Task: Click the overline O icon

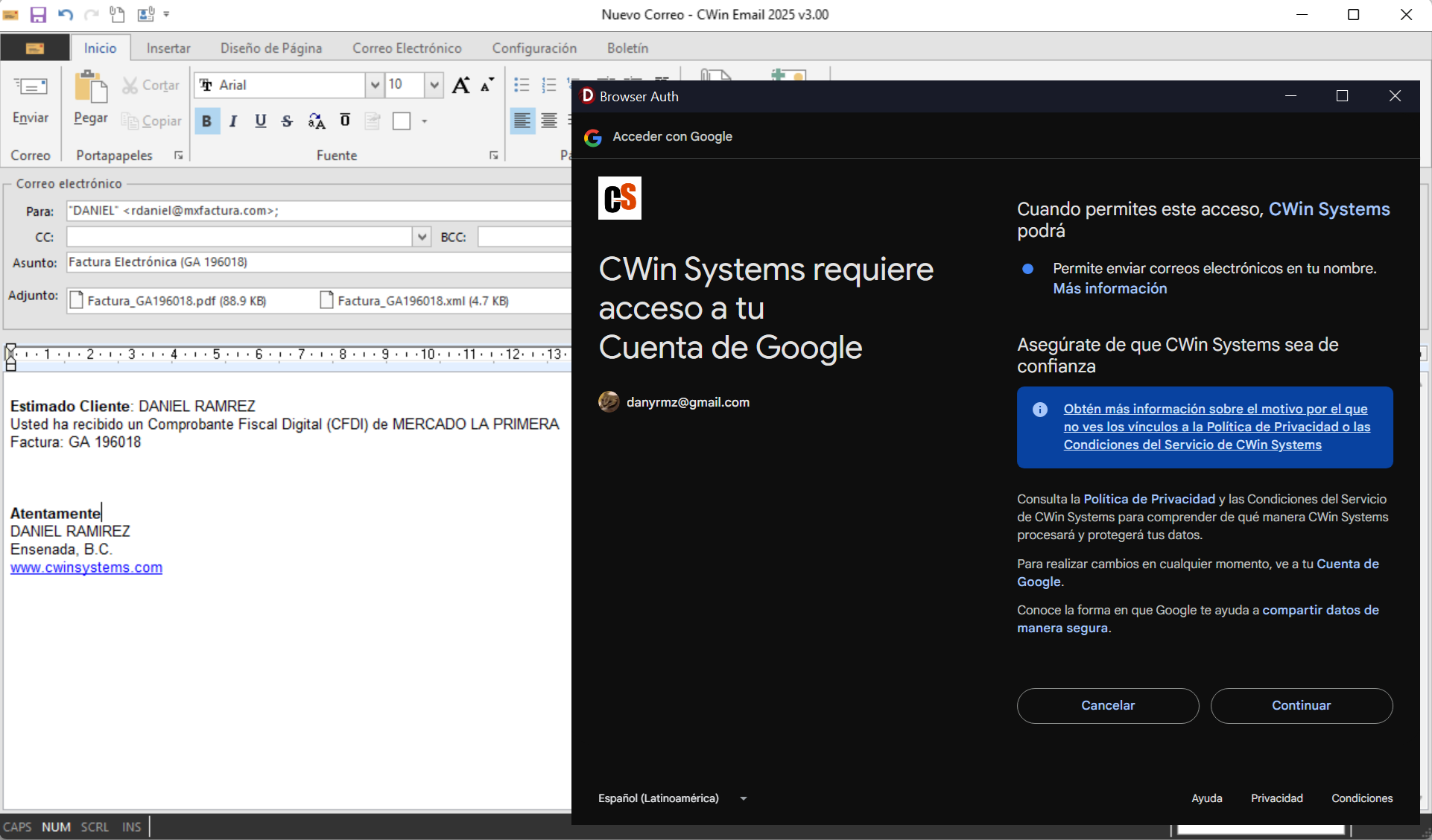Action: click(345, 121)
